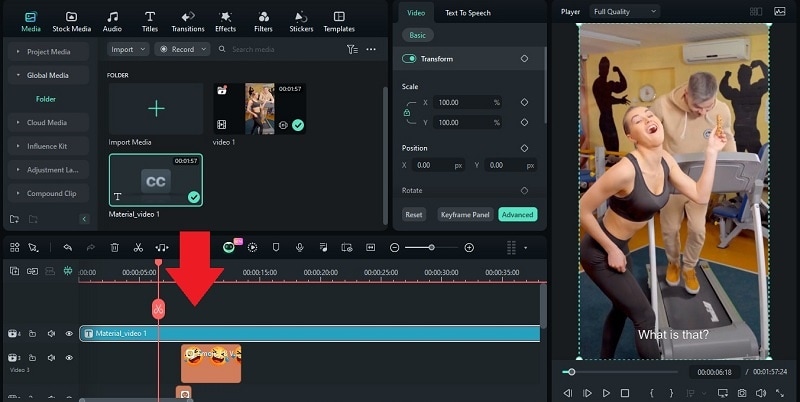The image size is (800, 402).
Task: Open the audio stretch tool
Action: [x=162, y=247]
